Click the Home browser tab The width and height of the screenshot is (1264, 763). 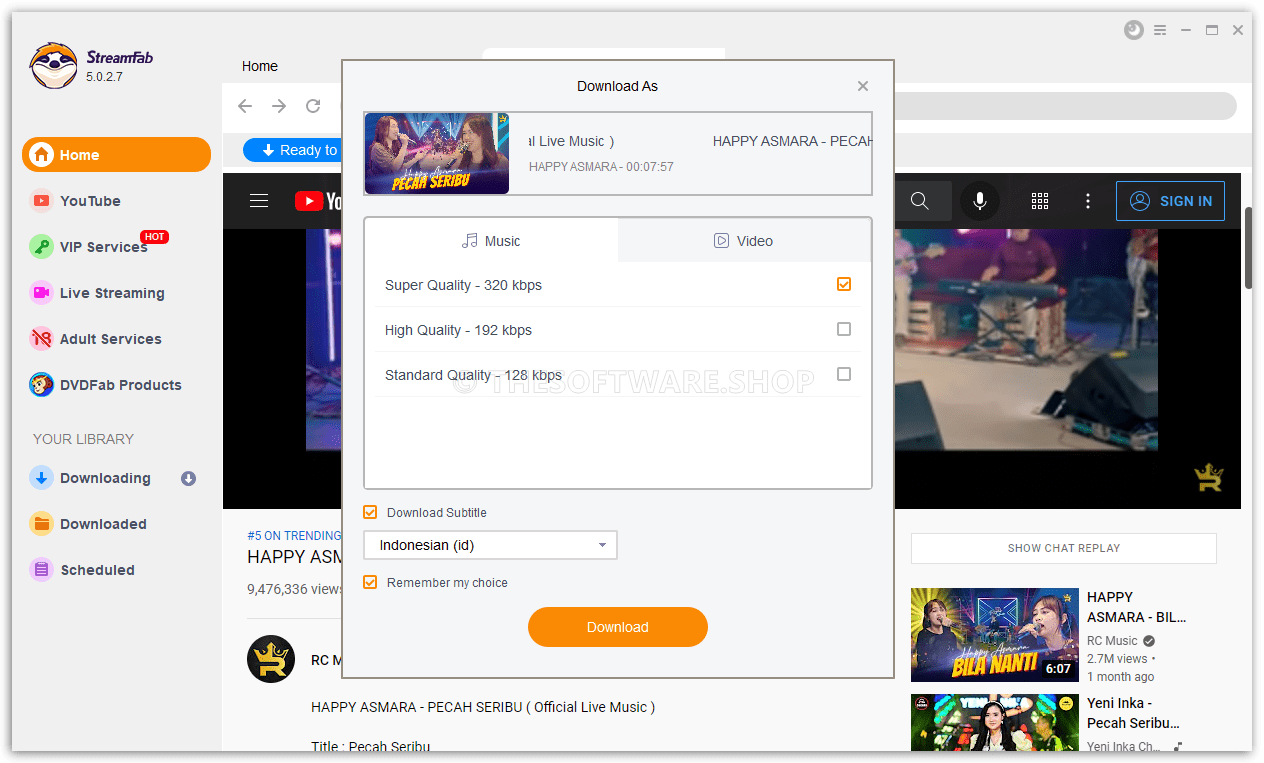click(260, 66)
